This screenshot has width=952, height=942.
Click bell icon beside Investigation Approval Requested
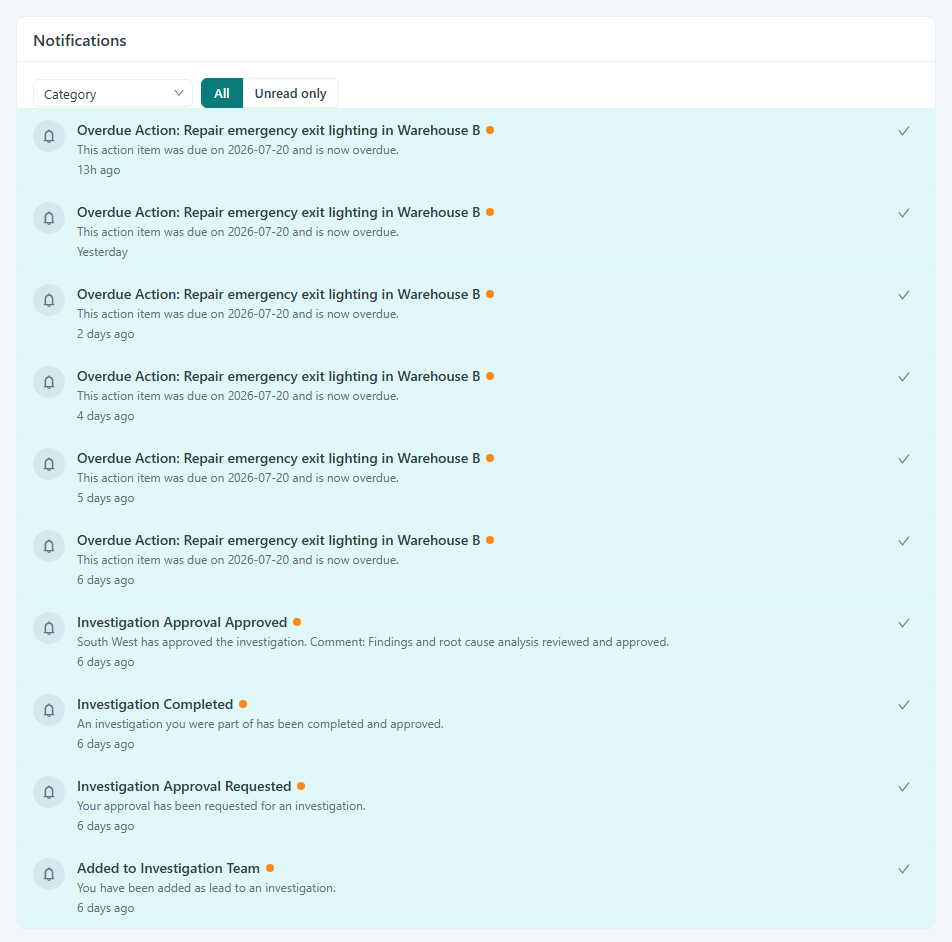[49, 791]
